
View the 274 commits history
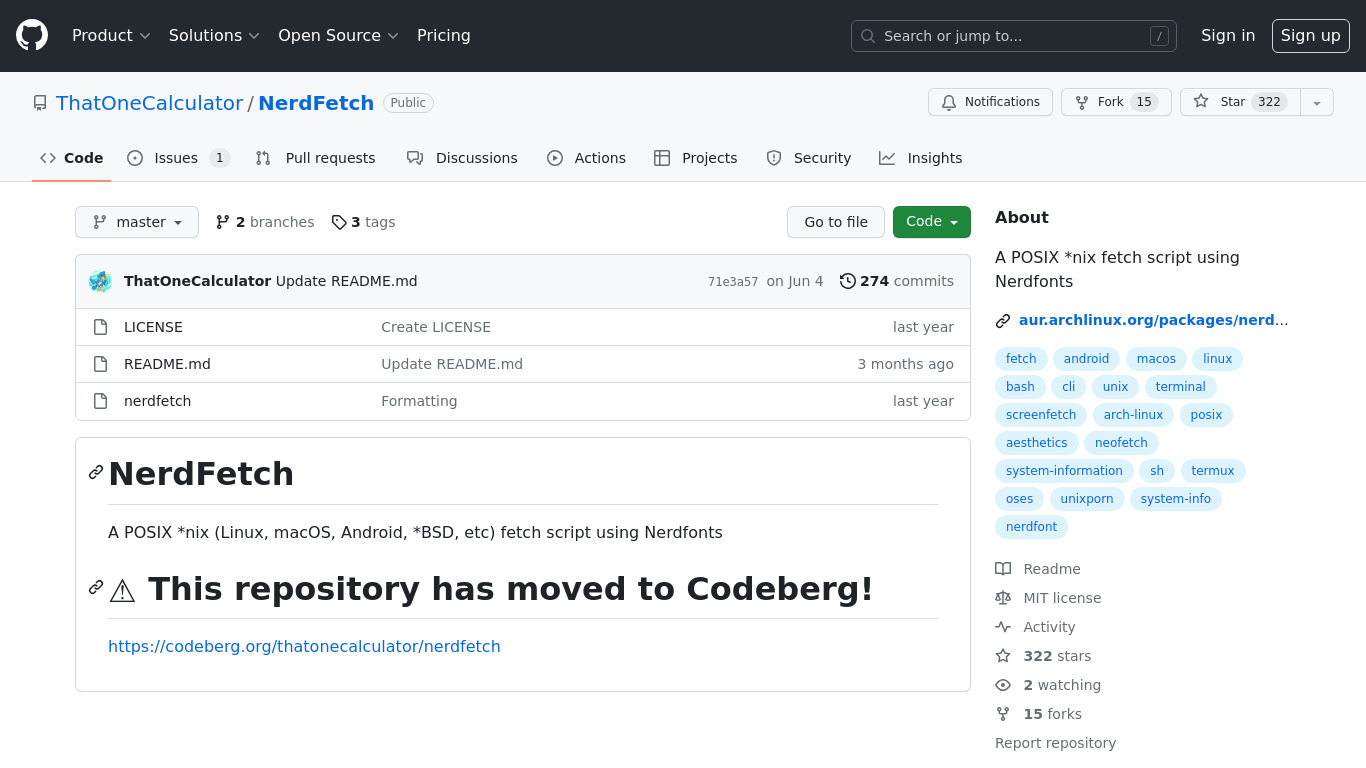(897, 281)
